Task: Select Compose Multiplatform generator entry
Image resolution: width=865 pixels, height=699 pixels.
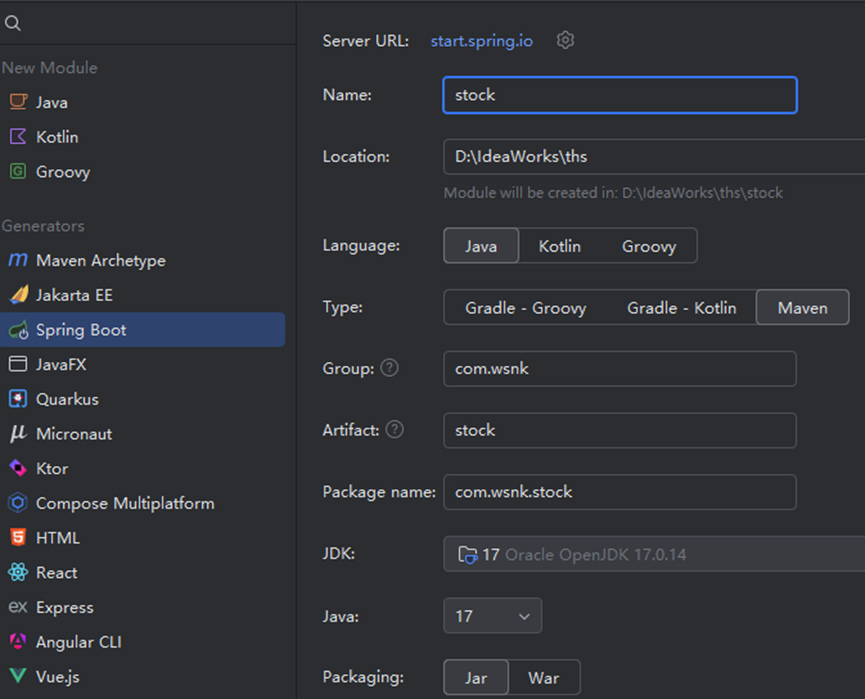Action: tap(125, 503)
